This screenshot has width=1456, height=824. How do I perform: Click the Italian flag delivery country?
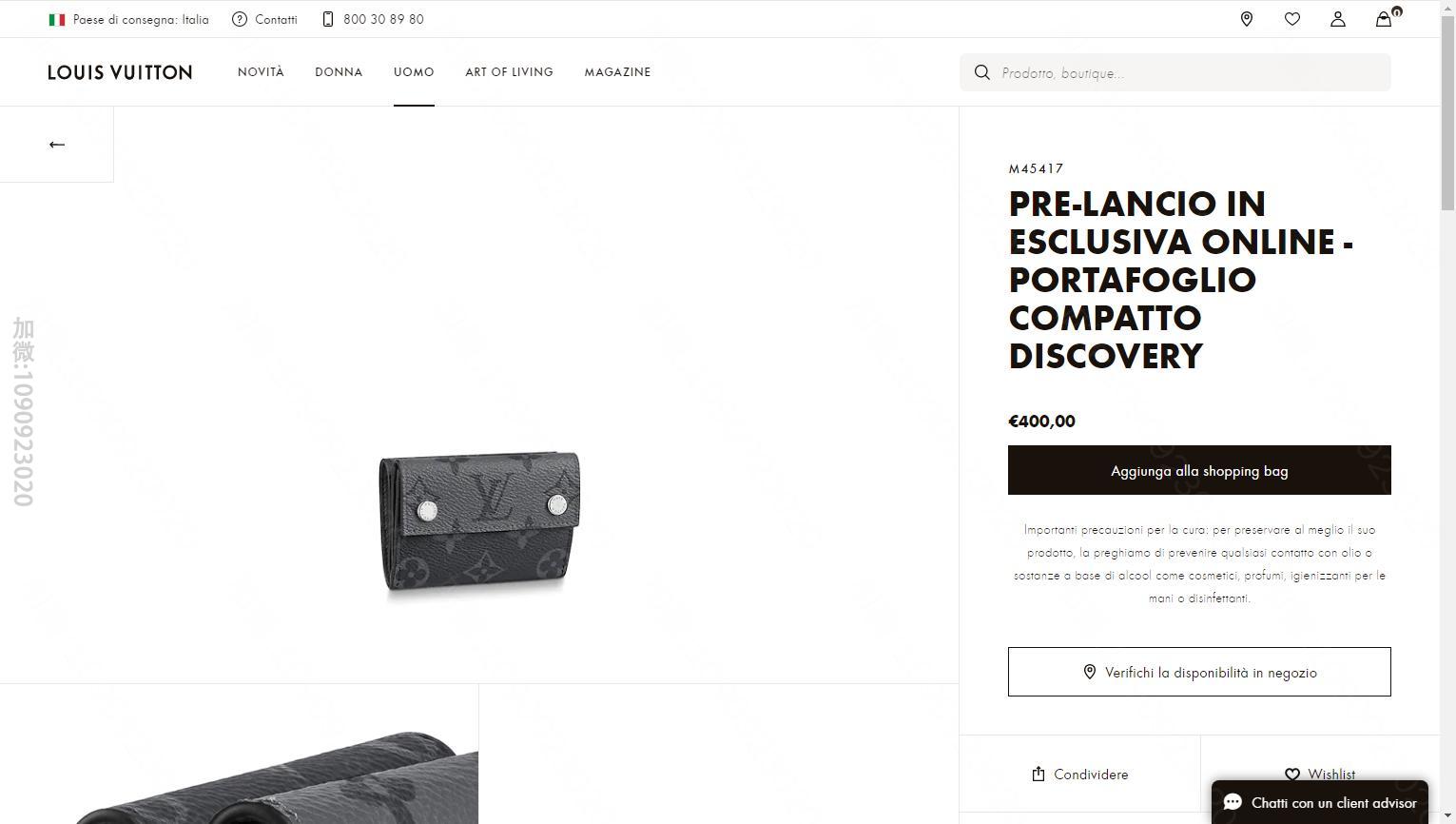pyautogui.click(x=57, y=19)
